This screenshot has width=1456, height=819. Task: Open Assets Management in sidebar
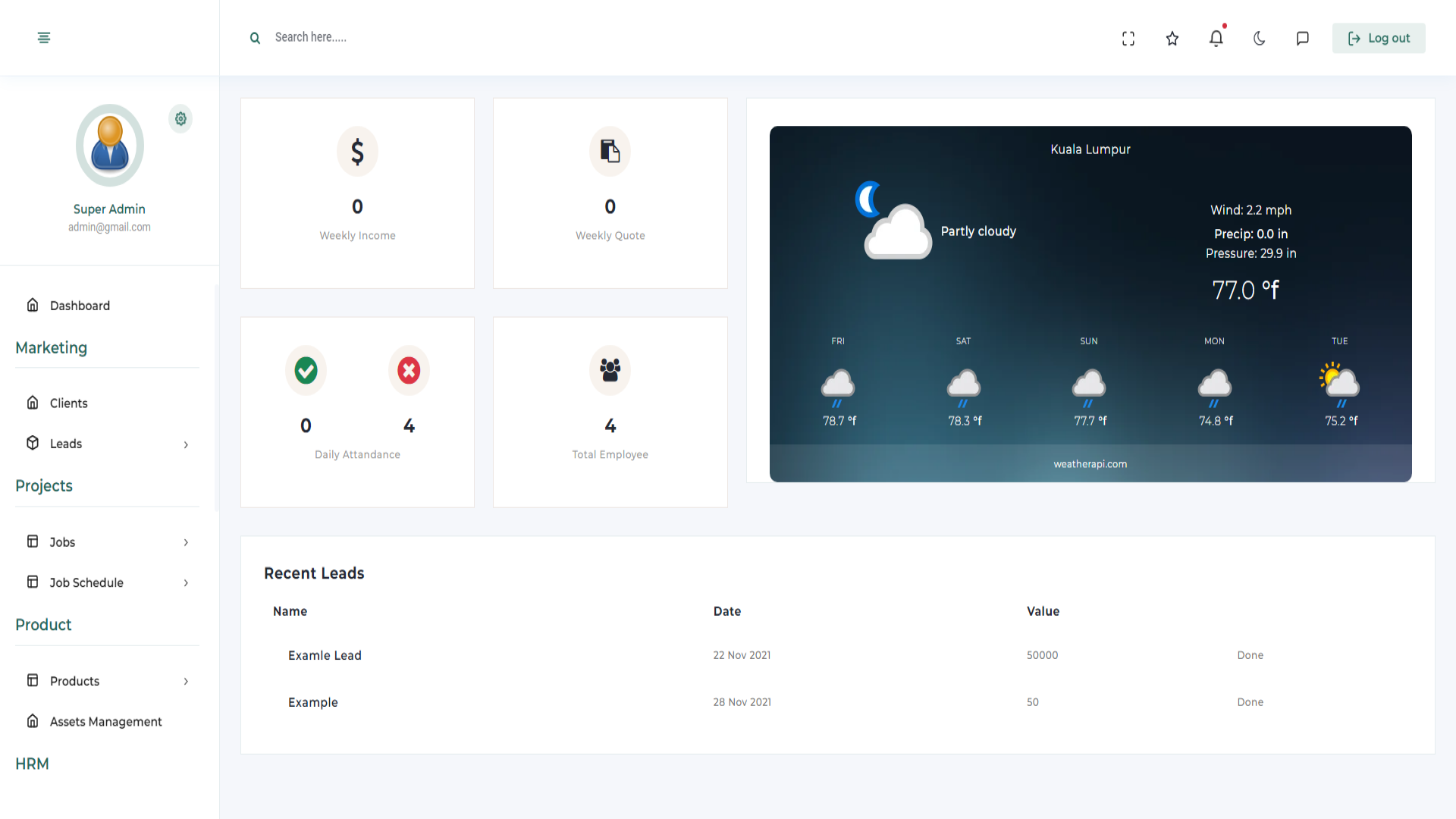click(x=105, y=722)
